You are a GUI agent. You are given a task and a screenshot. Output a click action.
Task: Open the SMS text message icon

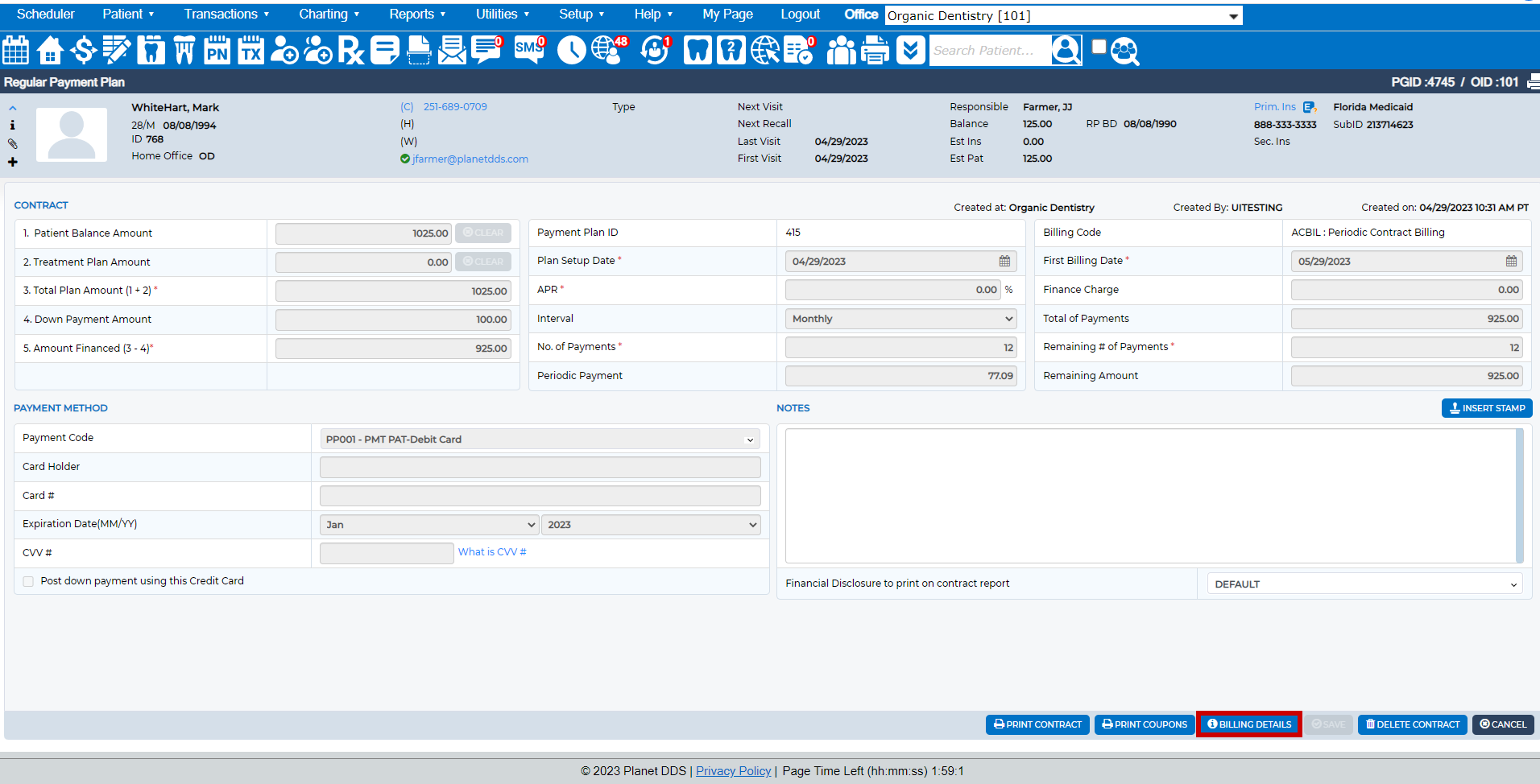529,50
